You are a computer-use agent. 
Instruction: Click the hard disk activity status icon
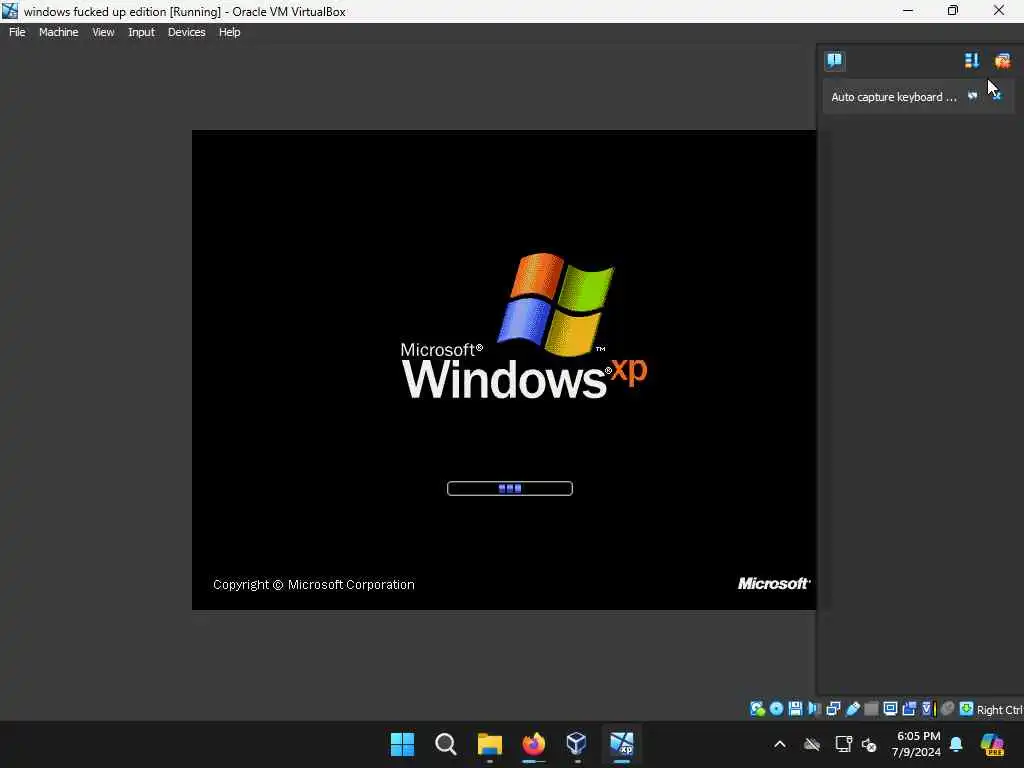coord(758,709)
